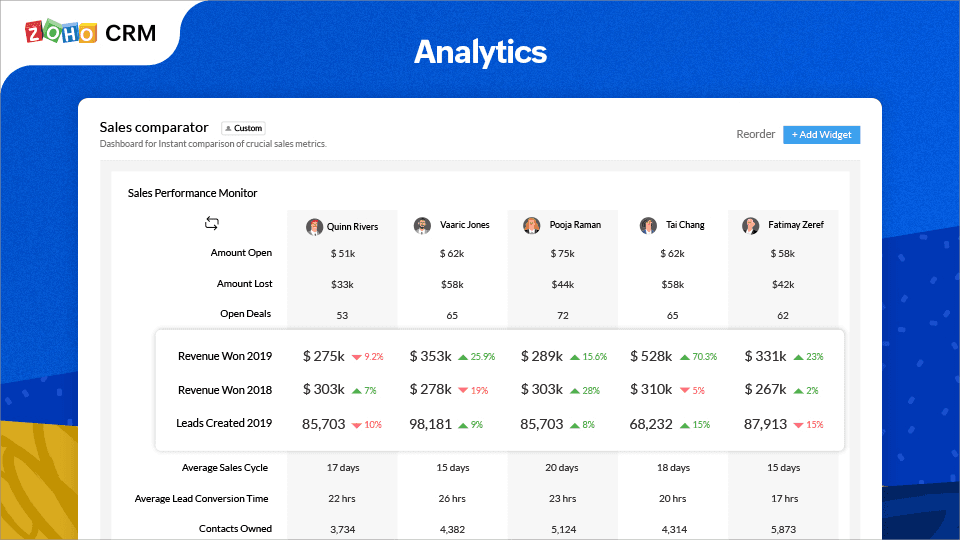The width and height of the screenshot is (960, 540).
Task: Open Vaaric Jones' profile picture
Action: [x=422, y=225]
